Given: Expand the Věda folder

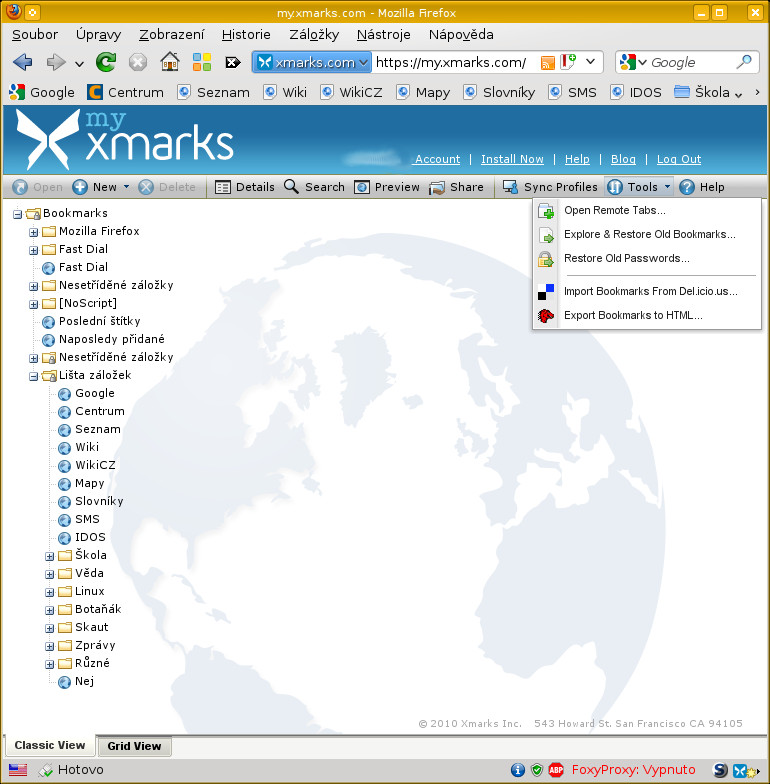Looking at the screenshot, I should 50,574.
